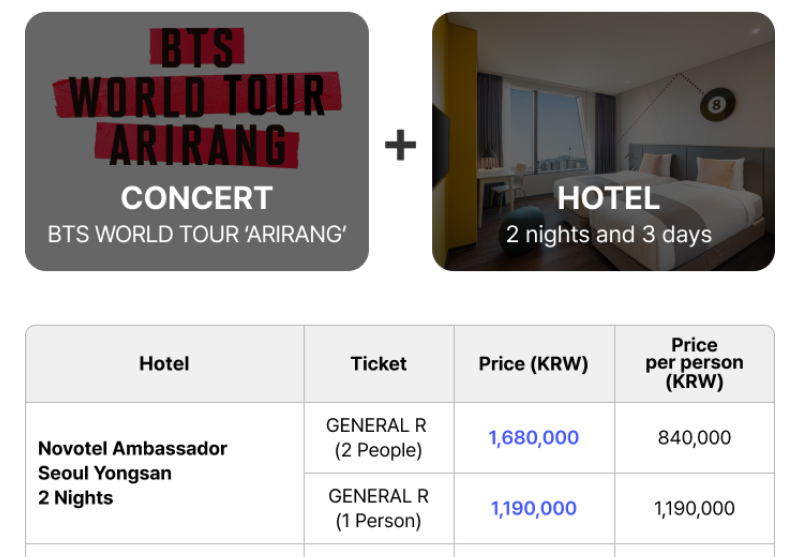
Task: Select the Novotel Ambassador Seoul Yongsan cell
Action: point(132,473)
